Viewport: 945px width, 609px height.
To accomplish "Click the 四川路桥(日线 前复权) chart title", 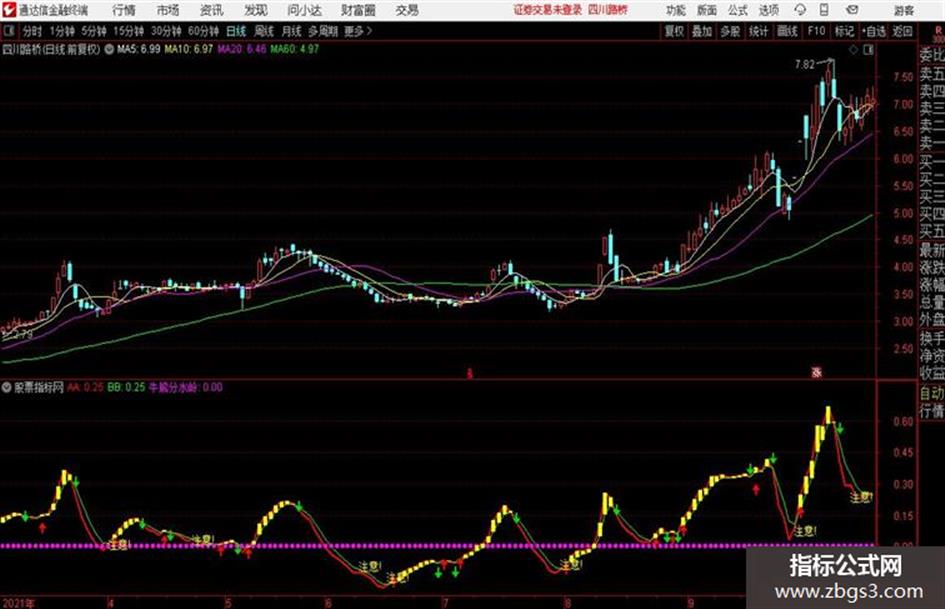I will point(51,49).
